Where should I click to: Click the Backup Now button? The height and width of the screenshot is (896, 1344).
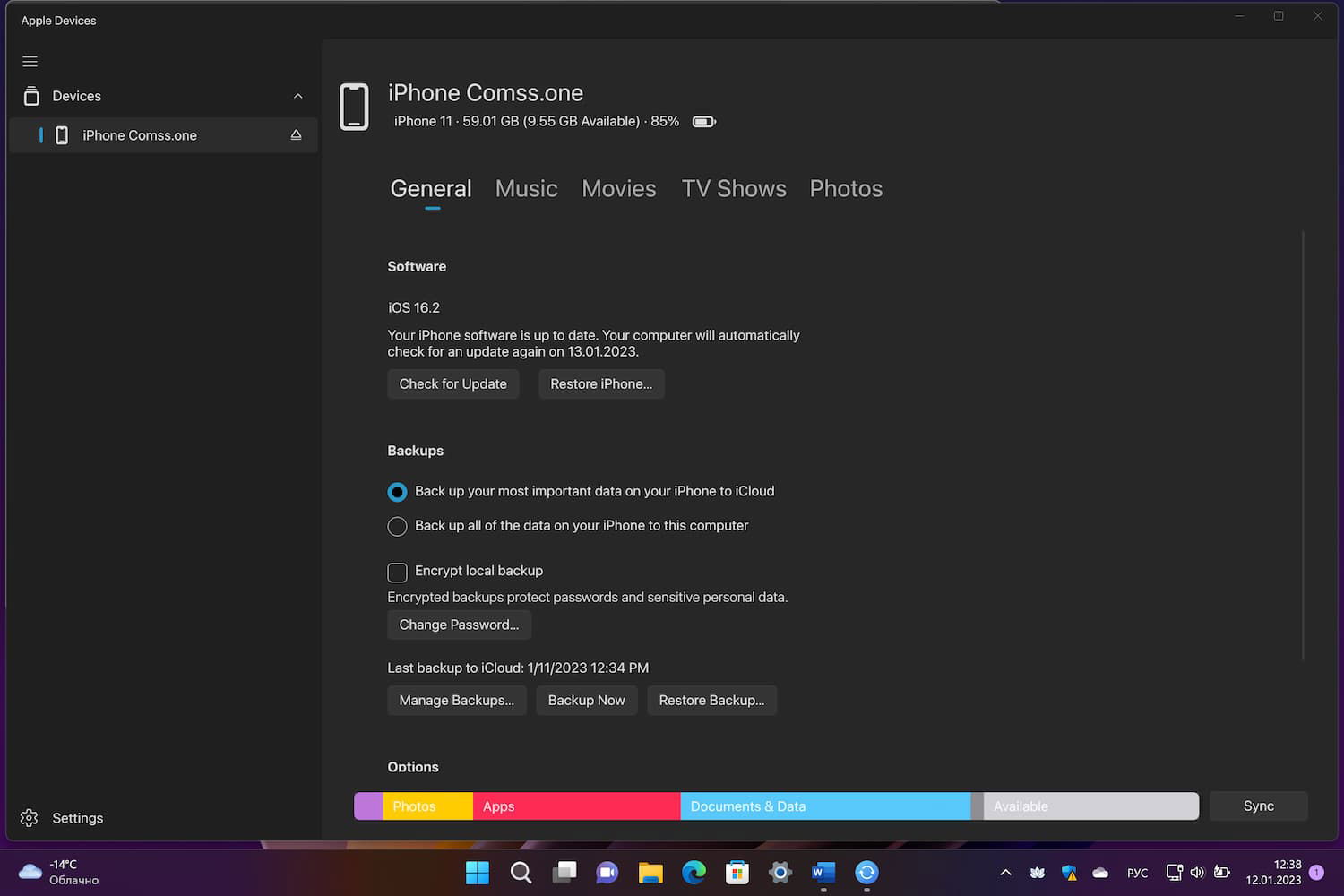[587, 700]
